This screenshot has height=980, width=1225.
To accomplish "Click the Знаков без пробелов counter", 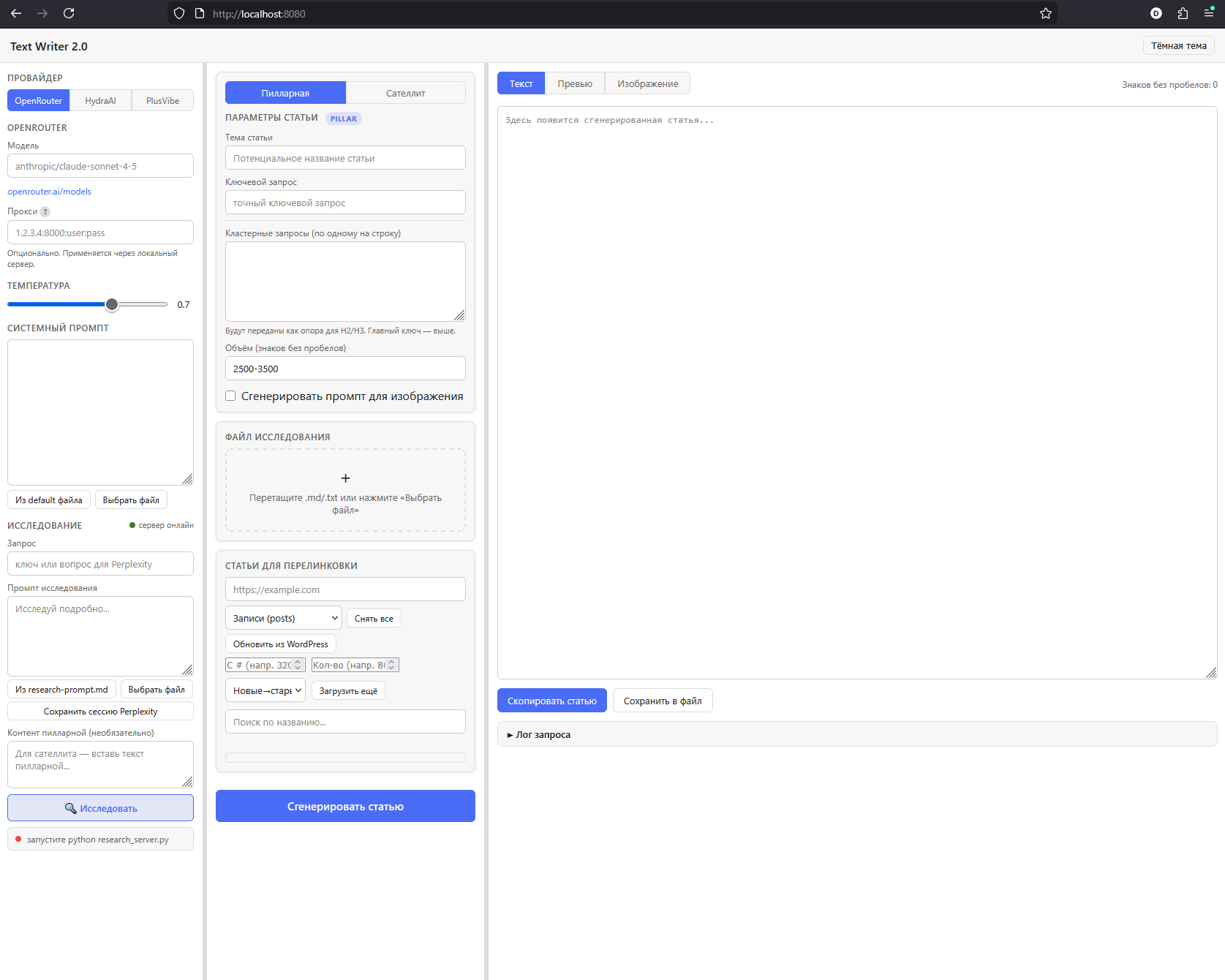I will click(x=1169, y=85).
